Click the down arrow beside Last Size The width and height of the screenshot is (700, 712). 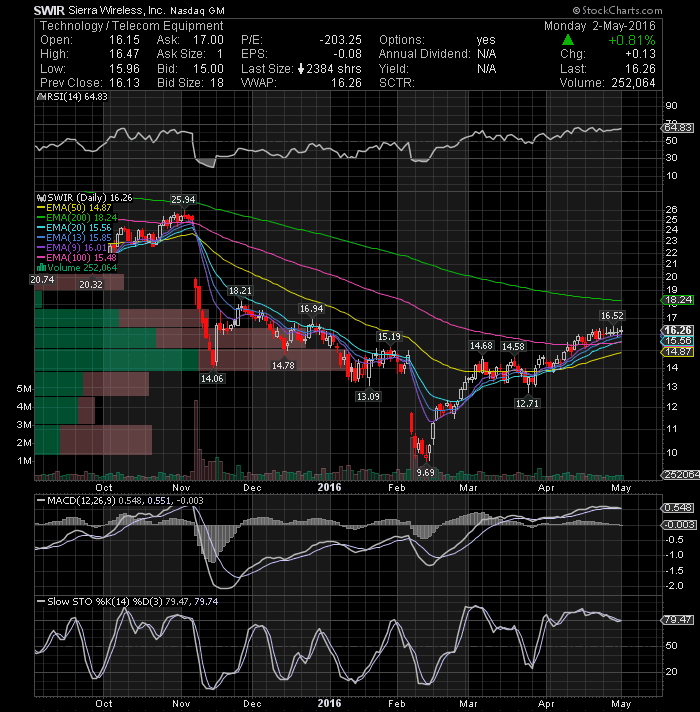click(301, 69)
